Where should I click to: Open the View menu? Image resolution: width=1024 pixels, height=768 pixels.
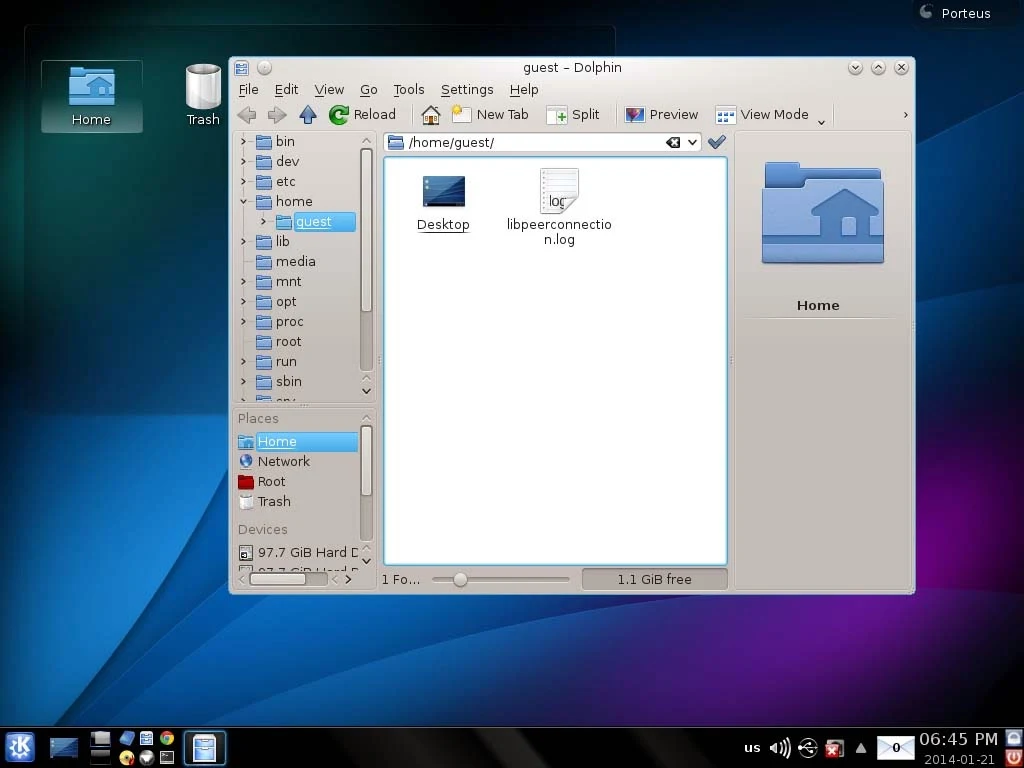[x=328, y=89]
